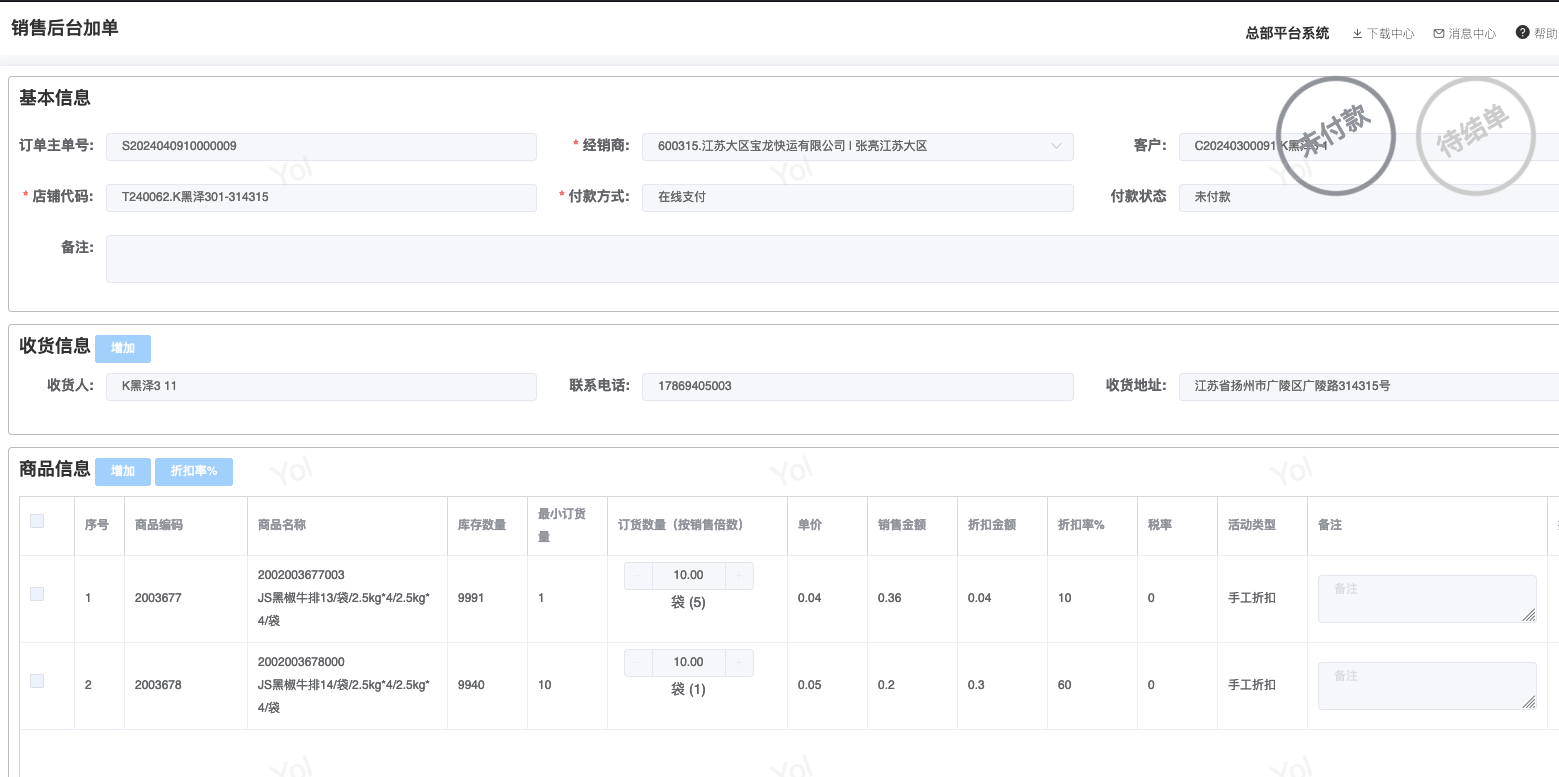The image size is (1559, 777).
Task: Click 增加 button in 收货信息 section
Action: pyautogui.click(x=123, y=349)
